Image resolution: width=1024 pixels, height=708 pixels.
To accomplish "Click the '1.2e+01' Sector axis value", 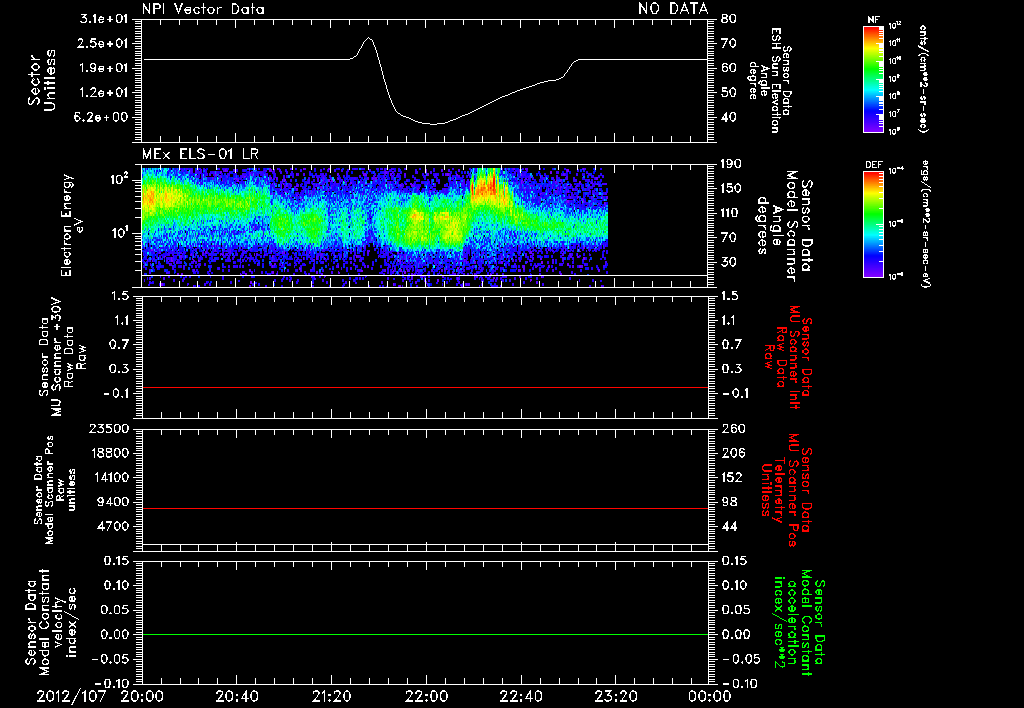I will 104,93.
